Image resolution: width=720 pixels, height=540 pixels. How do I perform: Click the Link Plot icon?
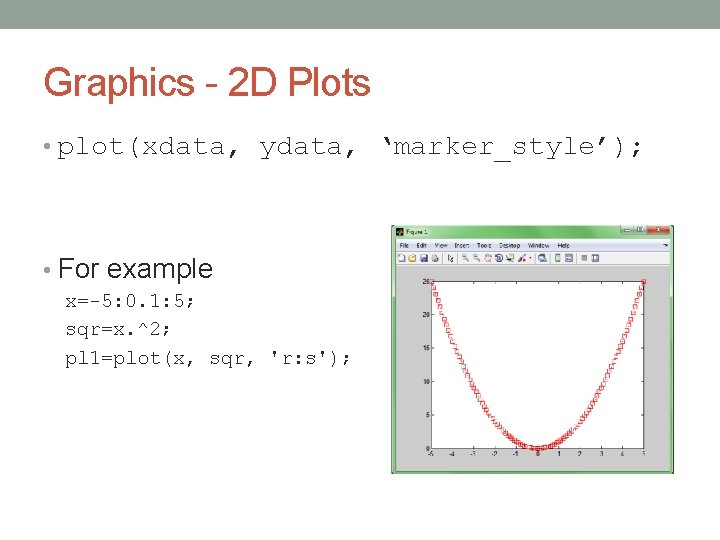pyautogui.click(x=542, y=258)
